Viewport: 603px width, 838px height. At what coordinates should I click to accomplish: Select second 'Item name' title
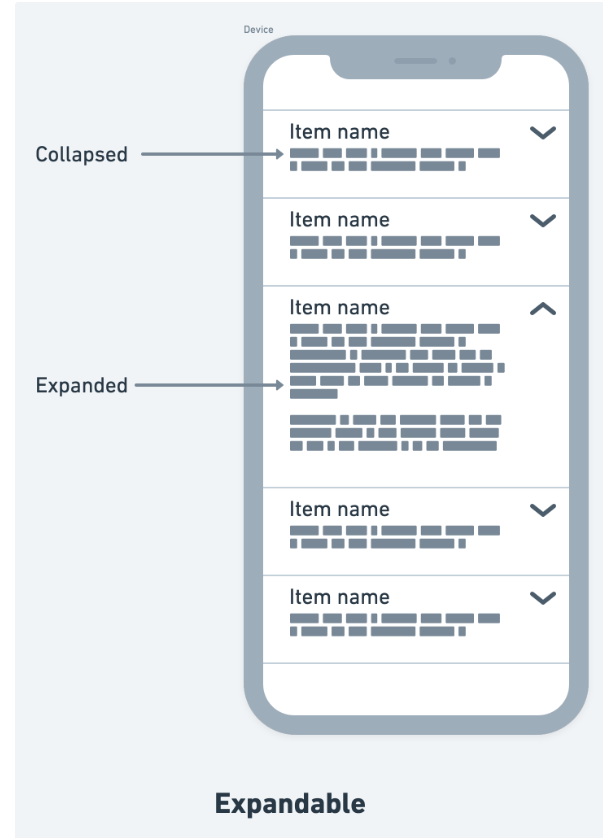click(x=339, y=220)
